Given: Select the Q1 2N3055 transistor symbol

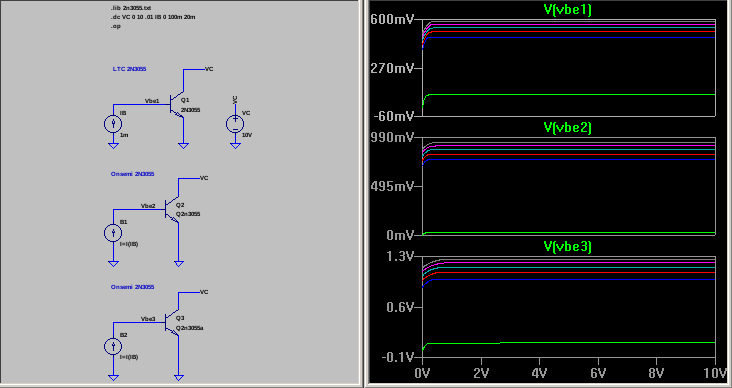Looking at the screenshot, I should tap(177, 105).
